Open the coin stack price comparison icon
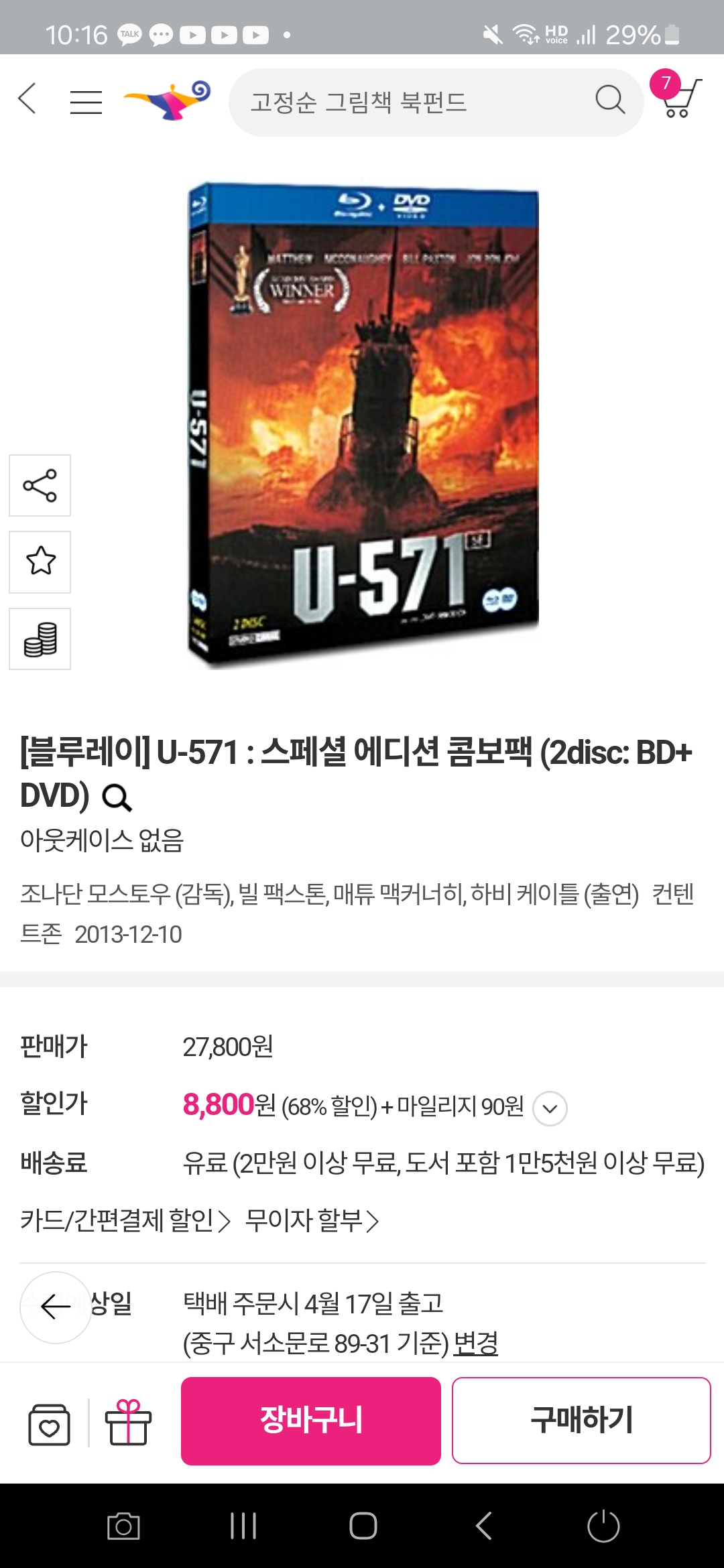724x1568 pixels. 40,639
